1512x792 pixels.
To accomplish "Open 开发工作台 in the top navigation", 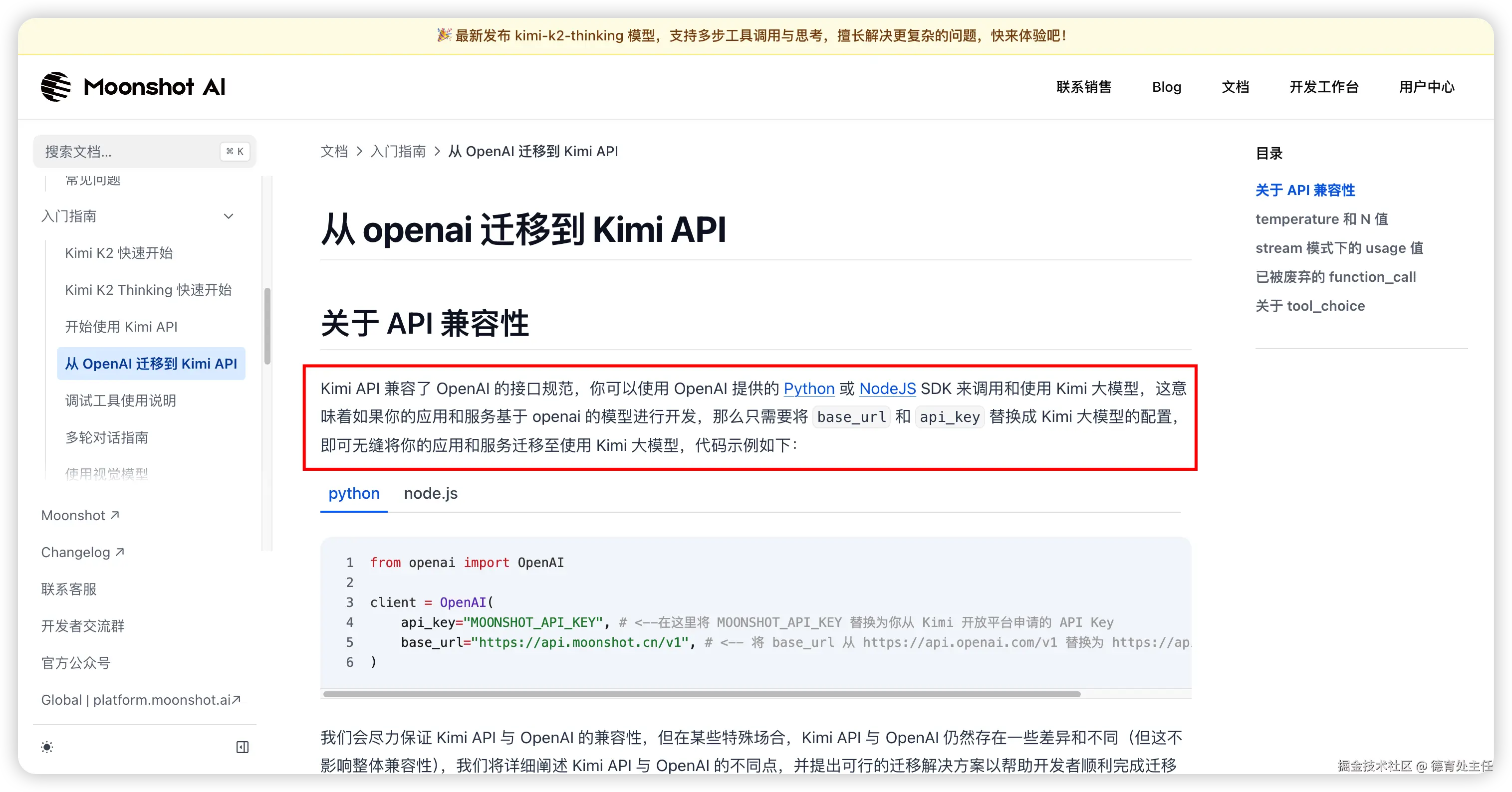I will click(1323, 87).
